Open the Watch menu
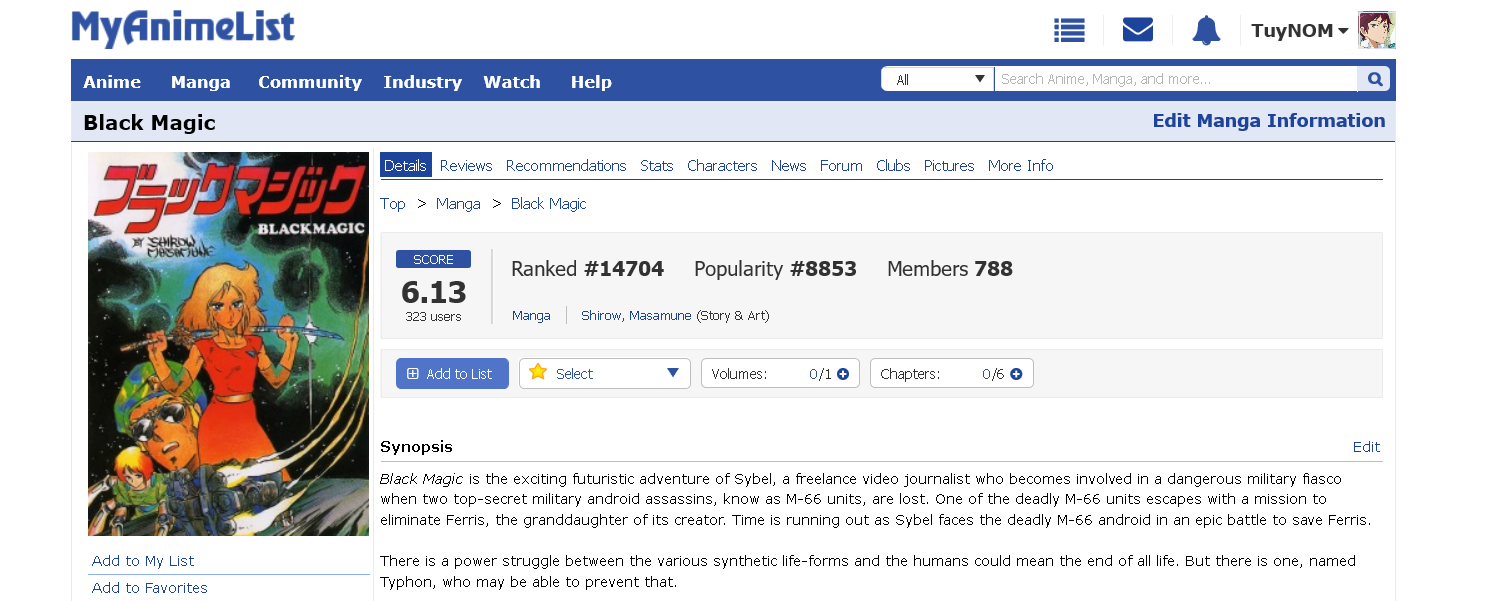 point(512,82)
